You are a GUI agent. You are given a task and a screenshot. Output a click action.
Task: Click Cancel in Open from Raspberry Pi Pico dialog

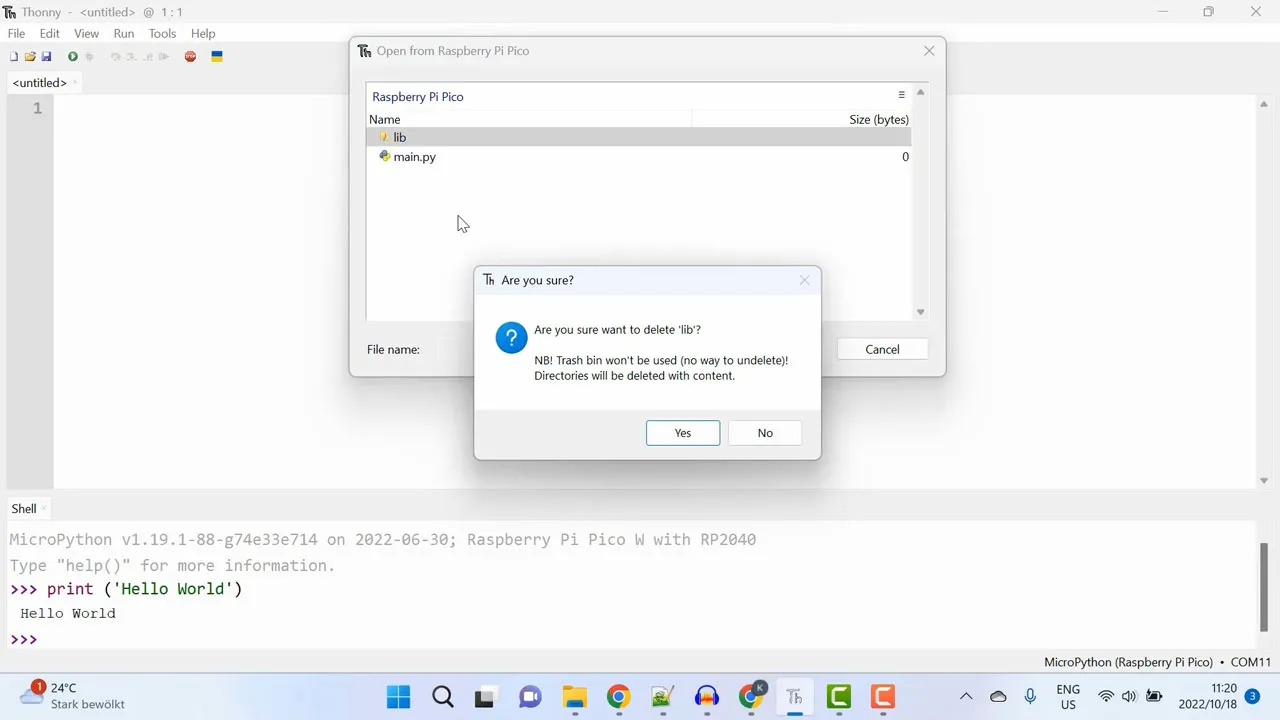pos(882,349)
